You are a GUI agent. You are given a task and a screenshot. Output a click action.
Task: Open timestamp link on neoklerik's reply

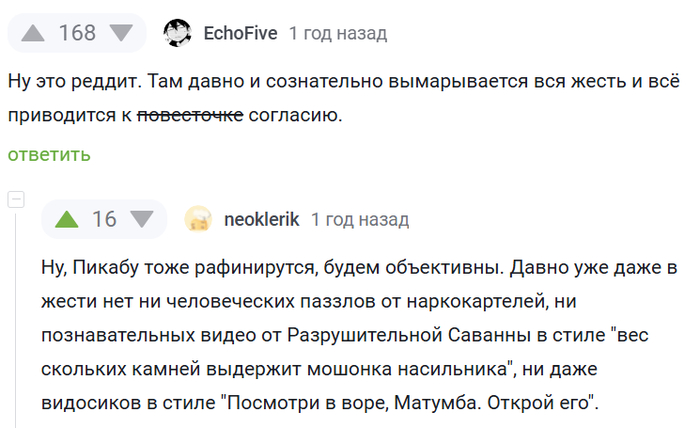pos(360,219)
